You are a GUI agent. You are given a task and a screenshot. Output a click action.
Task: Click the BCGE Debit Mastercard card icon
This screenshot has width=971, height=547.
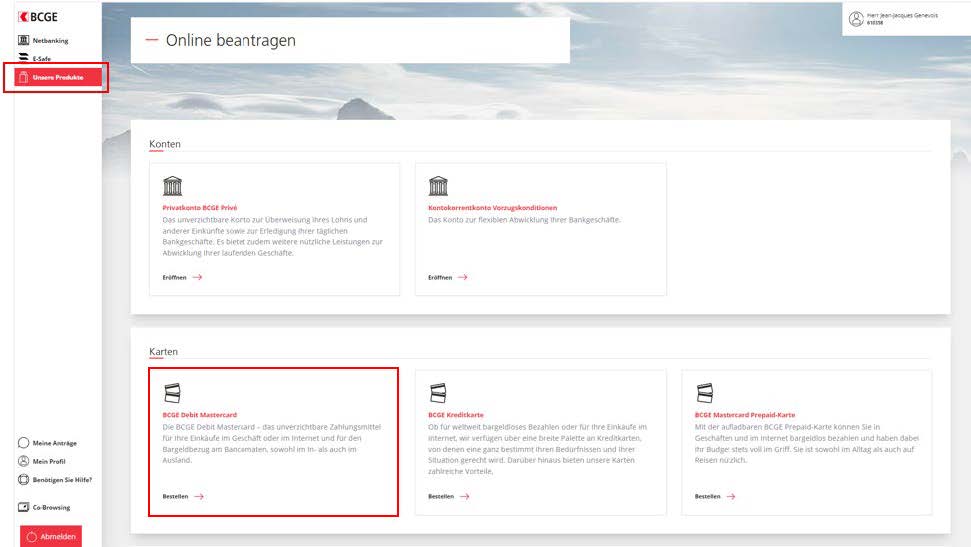tap(172, 393)
